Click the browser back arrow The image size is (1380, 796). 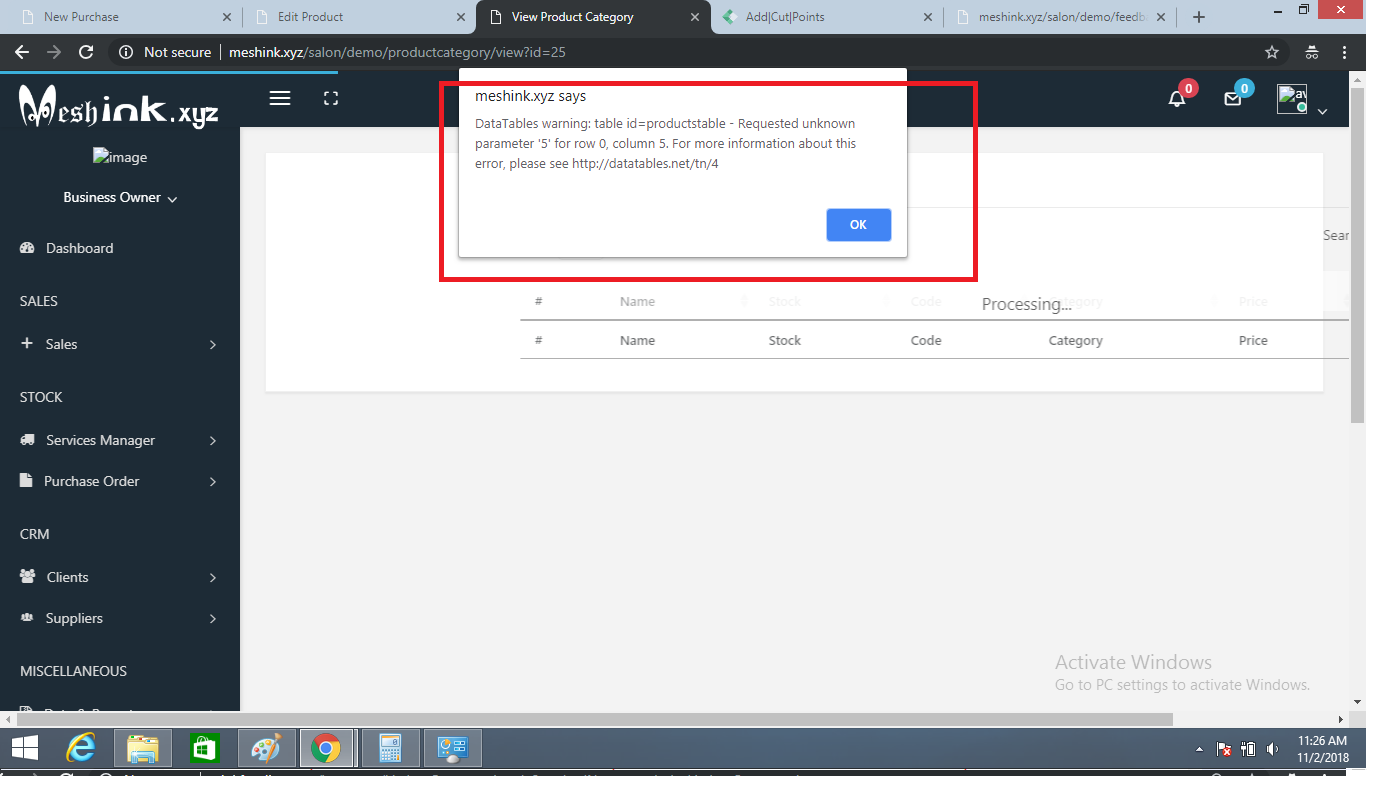[22, 52]
